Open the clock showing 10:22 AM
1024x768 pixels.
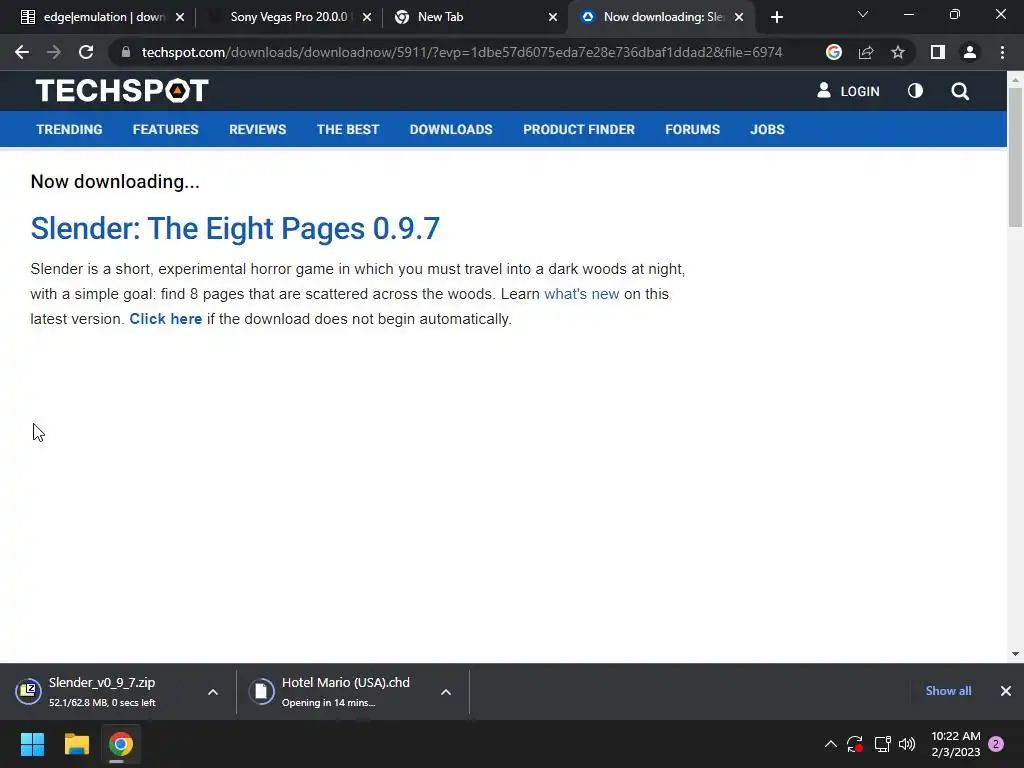coord(955,744)
